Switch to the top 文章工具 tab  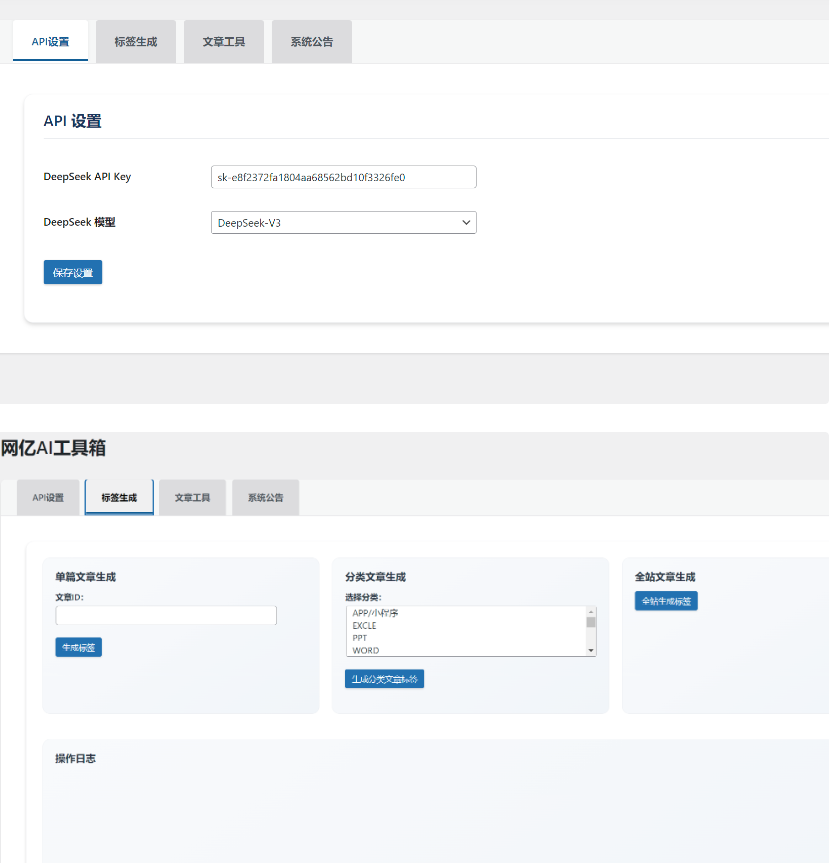coord(224,42)
